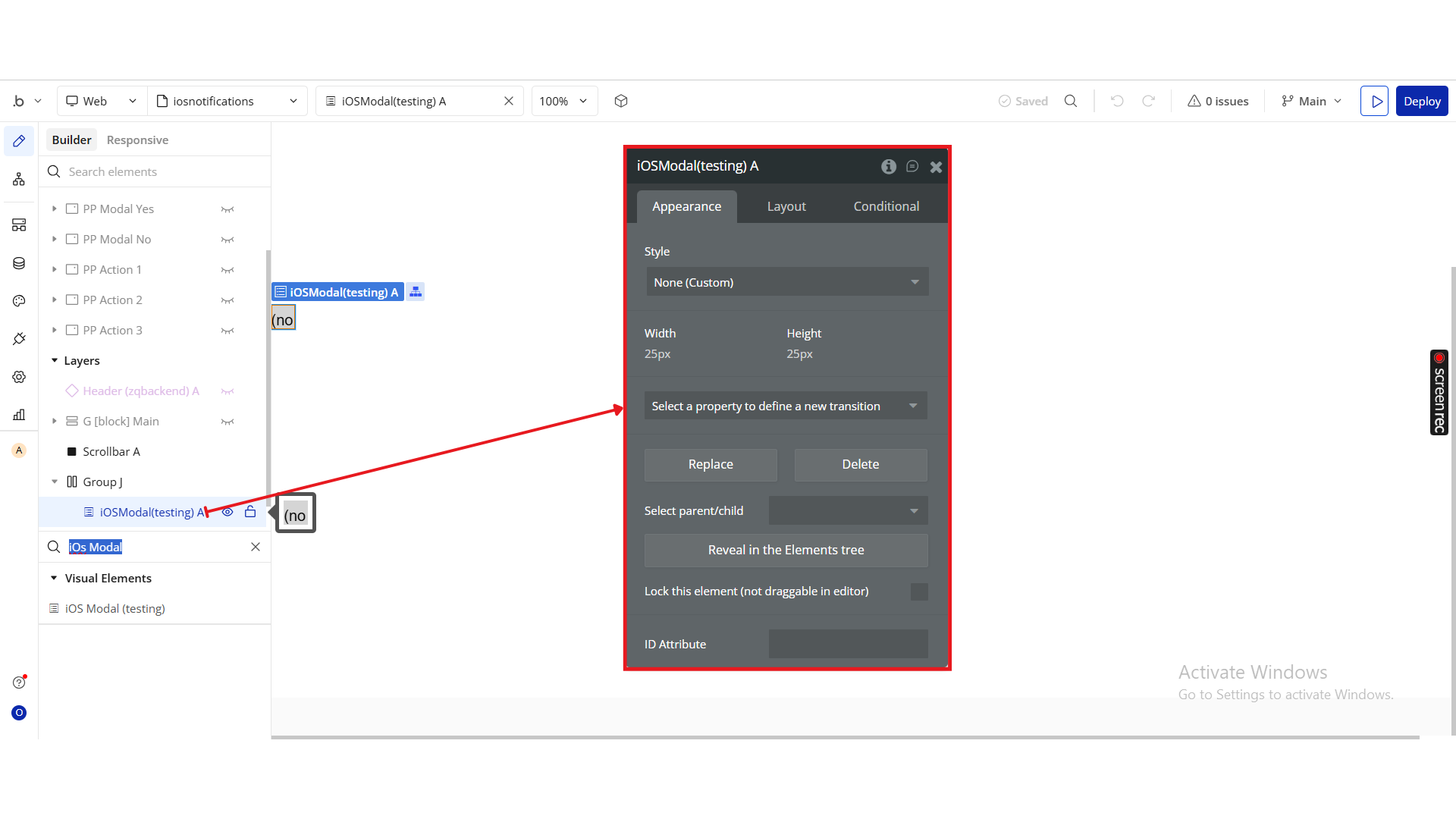Click the search magnifier in top toolbar

click(1071, 101)
